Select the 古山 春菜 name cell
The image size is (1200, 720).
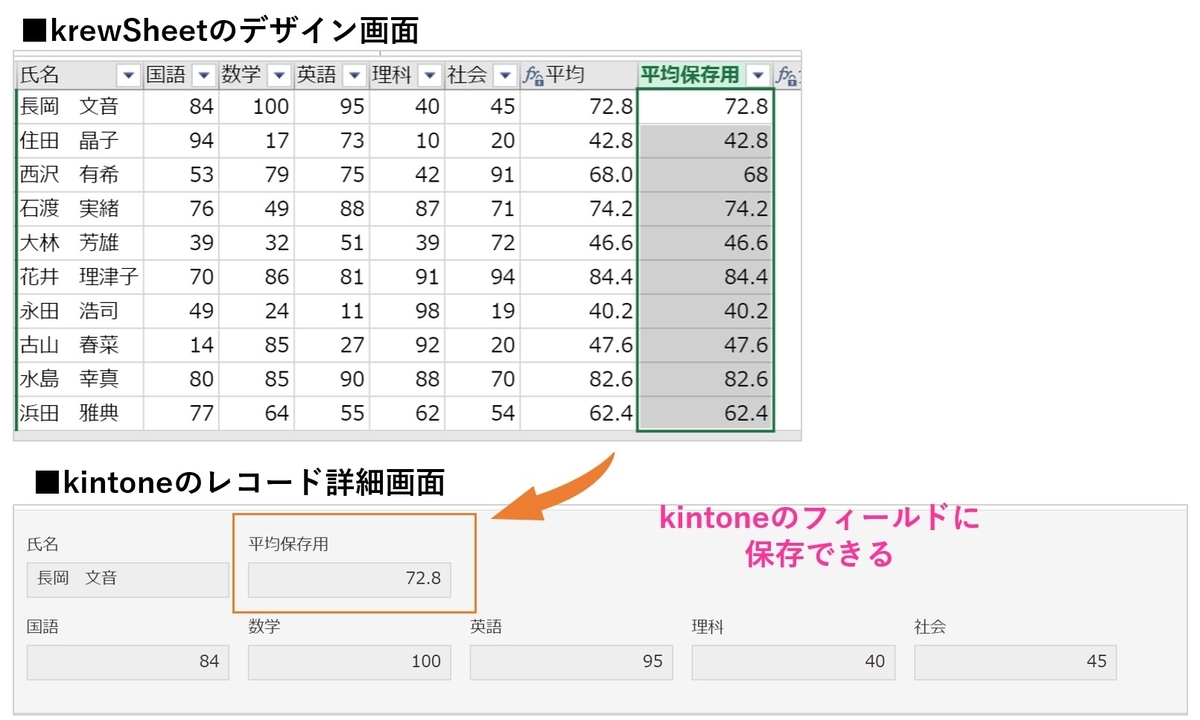coord(80,345)
